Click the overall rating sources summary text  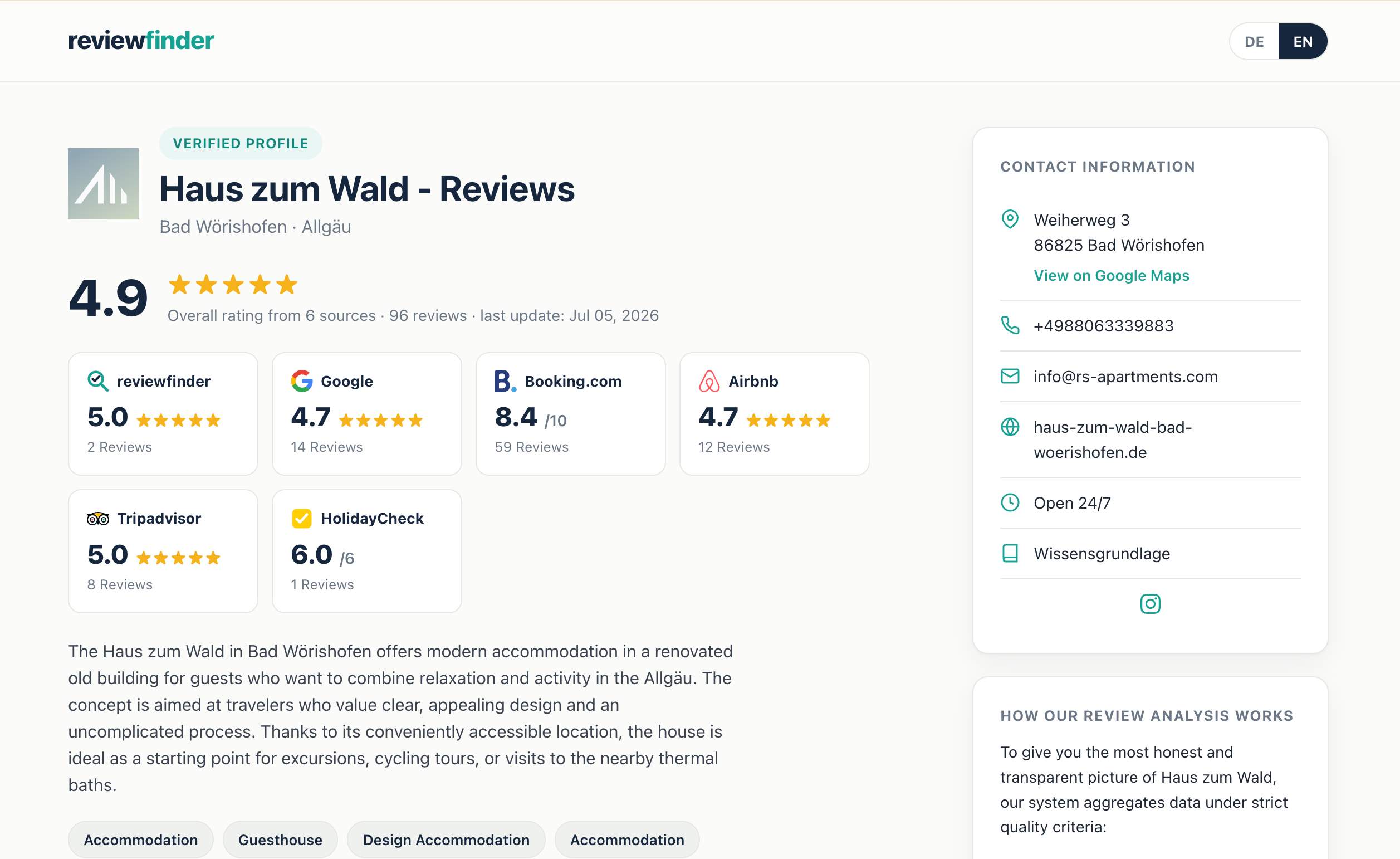point(413,315)
